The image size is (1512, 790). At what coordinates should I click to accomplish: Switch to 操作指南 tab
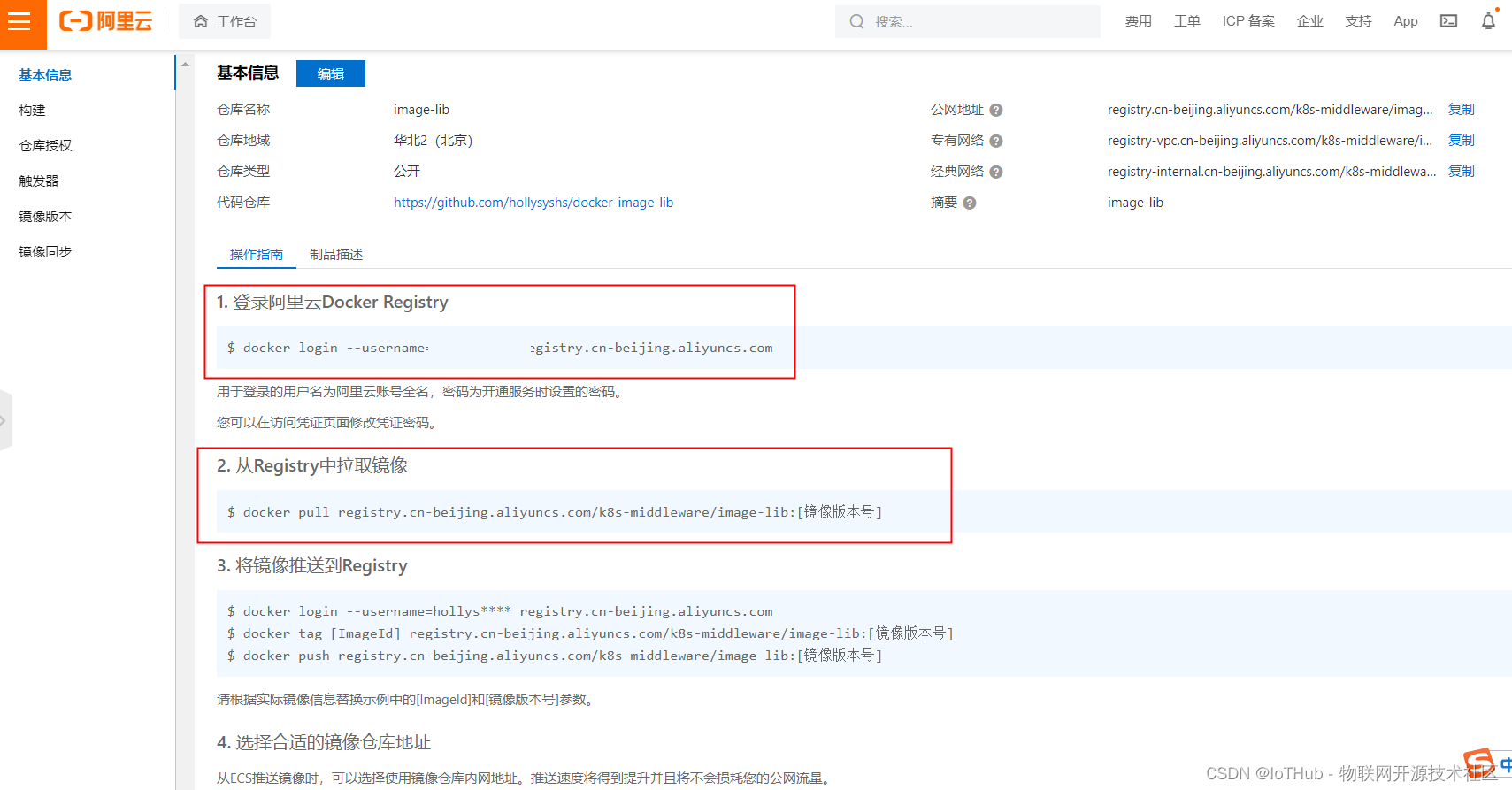(257, 254)
